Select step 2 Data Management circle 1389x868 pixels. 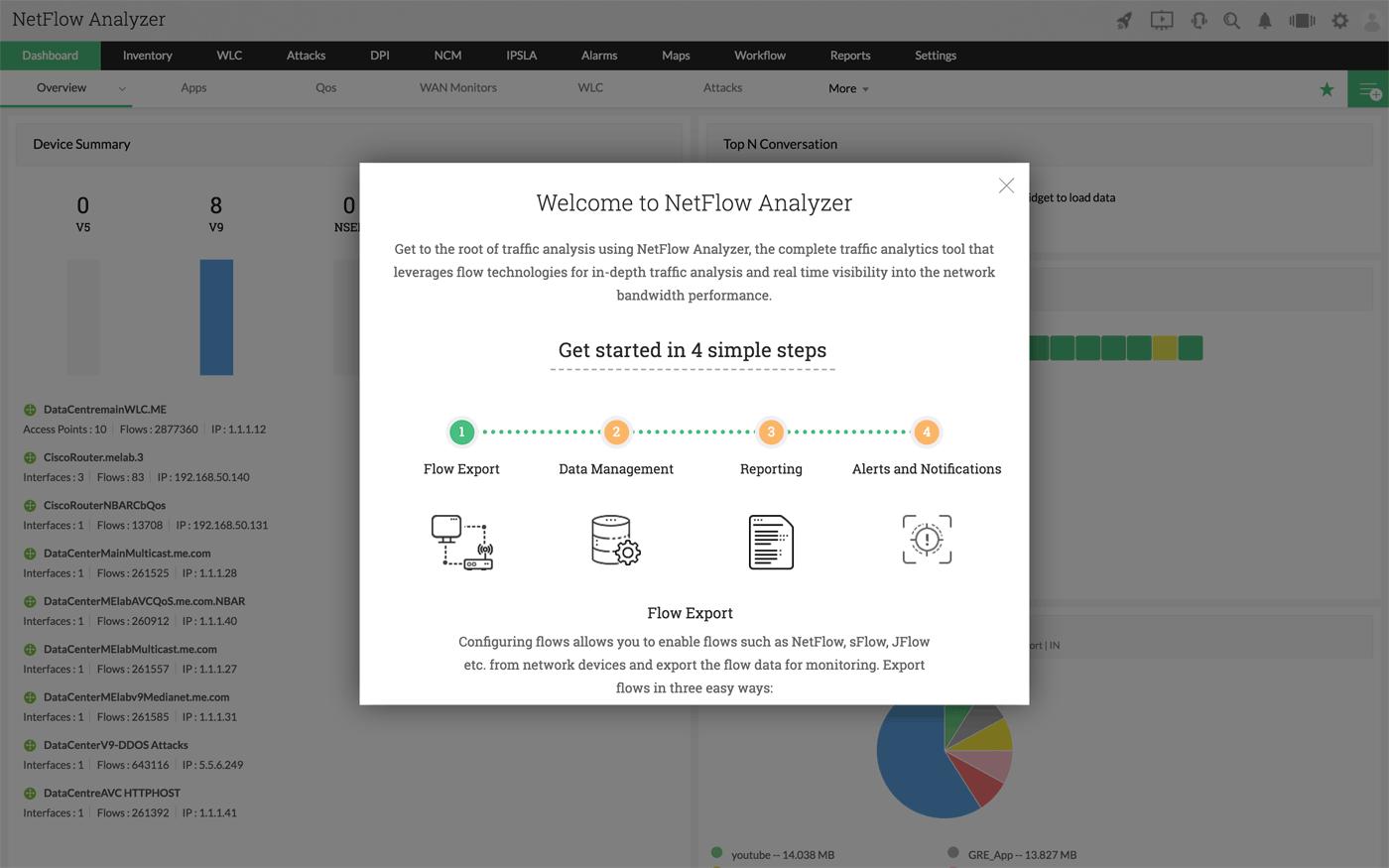616,432
